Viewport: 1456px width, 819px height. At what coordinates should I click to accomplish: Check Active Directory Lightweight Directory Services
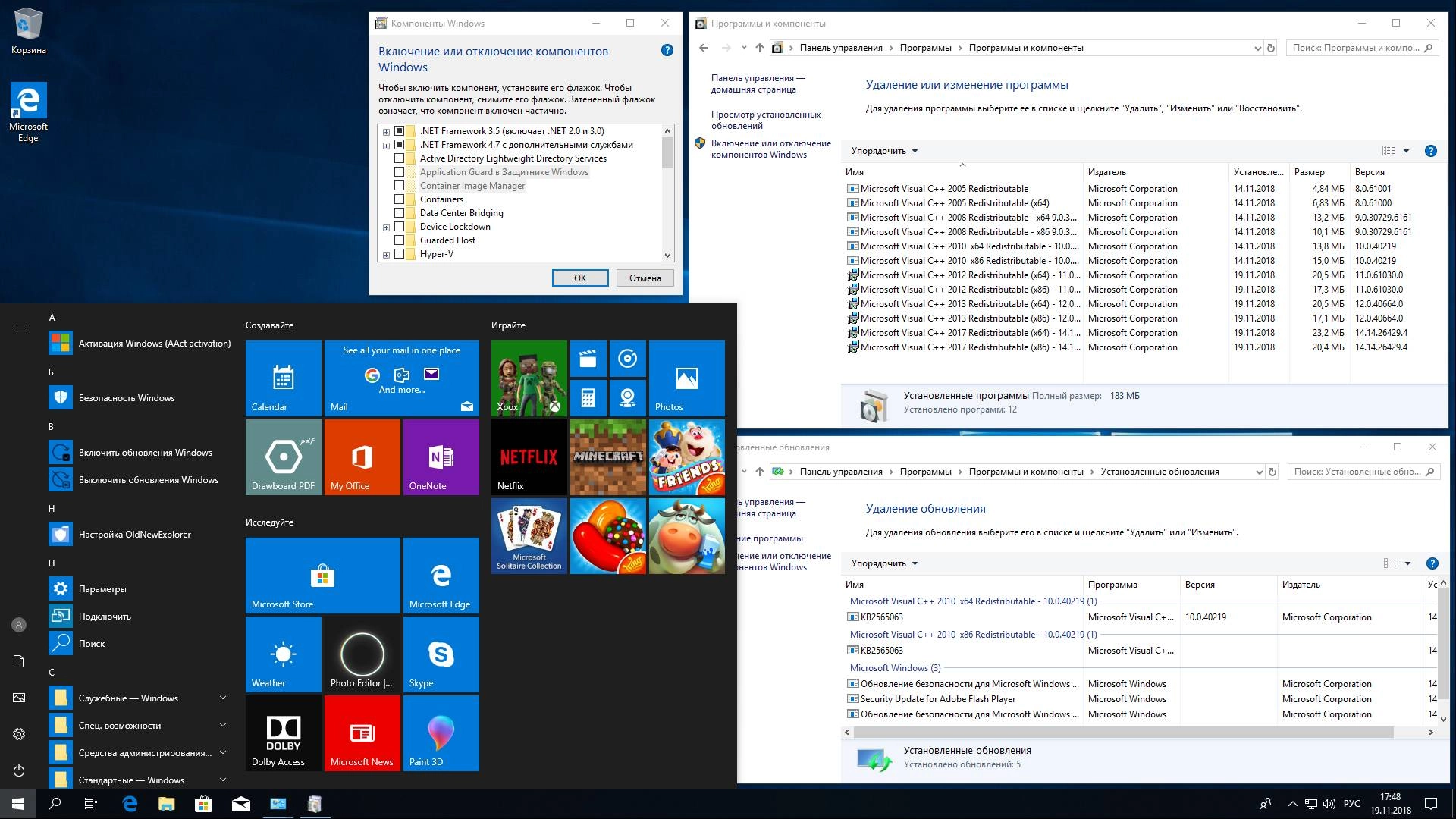pos(400,158)
